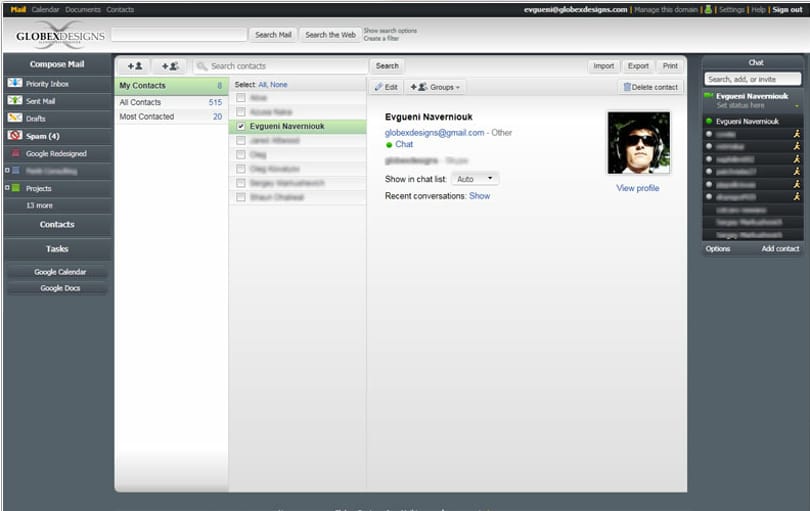810x511 pixels.
Task: Click the green video camera status icon in Chat
Action: pyautogui.click(x=708, y=96)
